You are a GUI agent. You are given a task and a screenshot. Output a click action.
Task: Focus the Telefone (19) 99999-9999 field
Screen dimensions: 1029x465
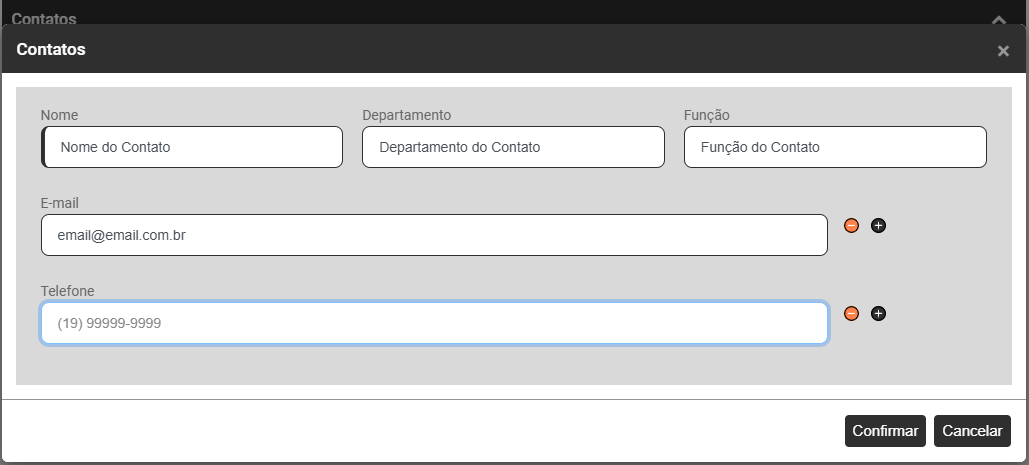point(434,323)
